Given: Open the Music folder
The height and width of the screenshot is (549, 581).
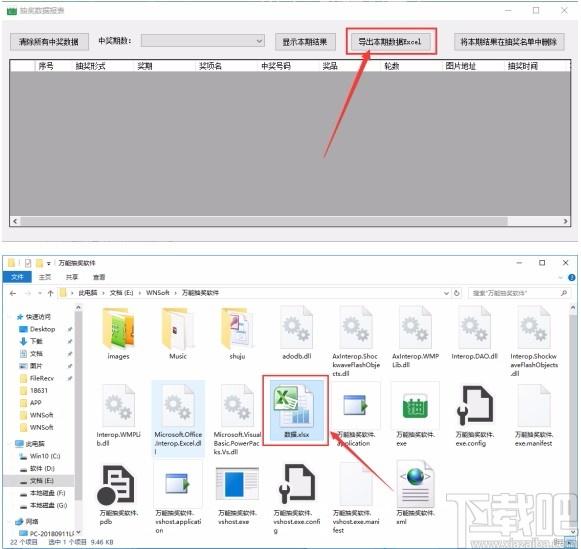Looking at the screenshot, I should 178,333.
